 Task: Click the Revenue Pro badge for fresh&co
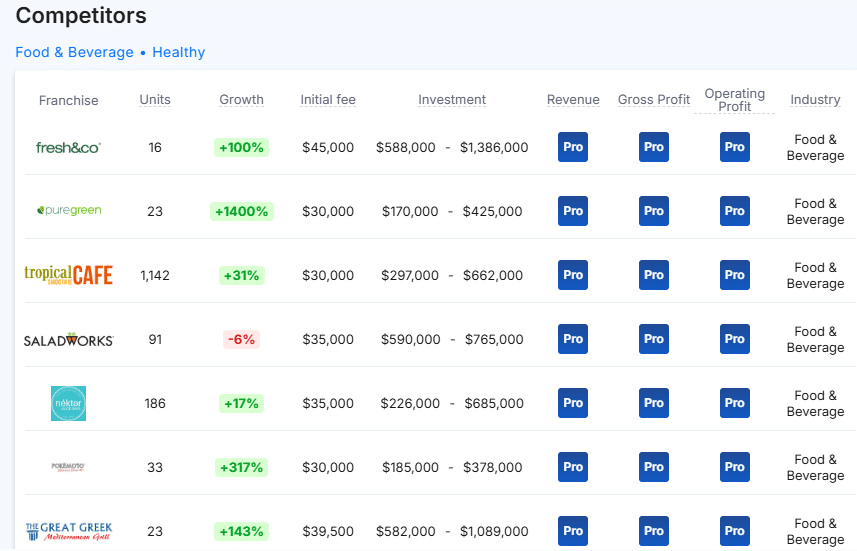click(x=573, y=147)
